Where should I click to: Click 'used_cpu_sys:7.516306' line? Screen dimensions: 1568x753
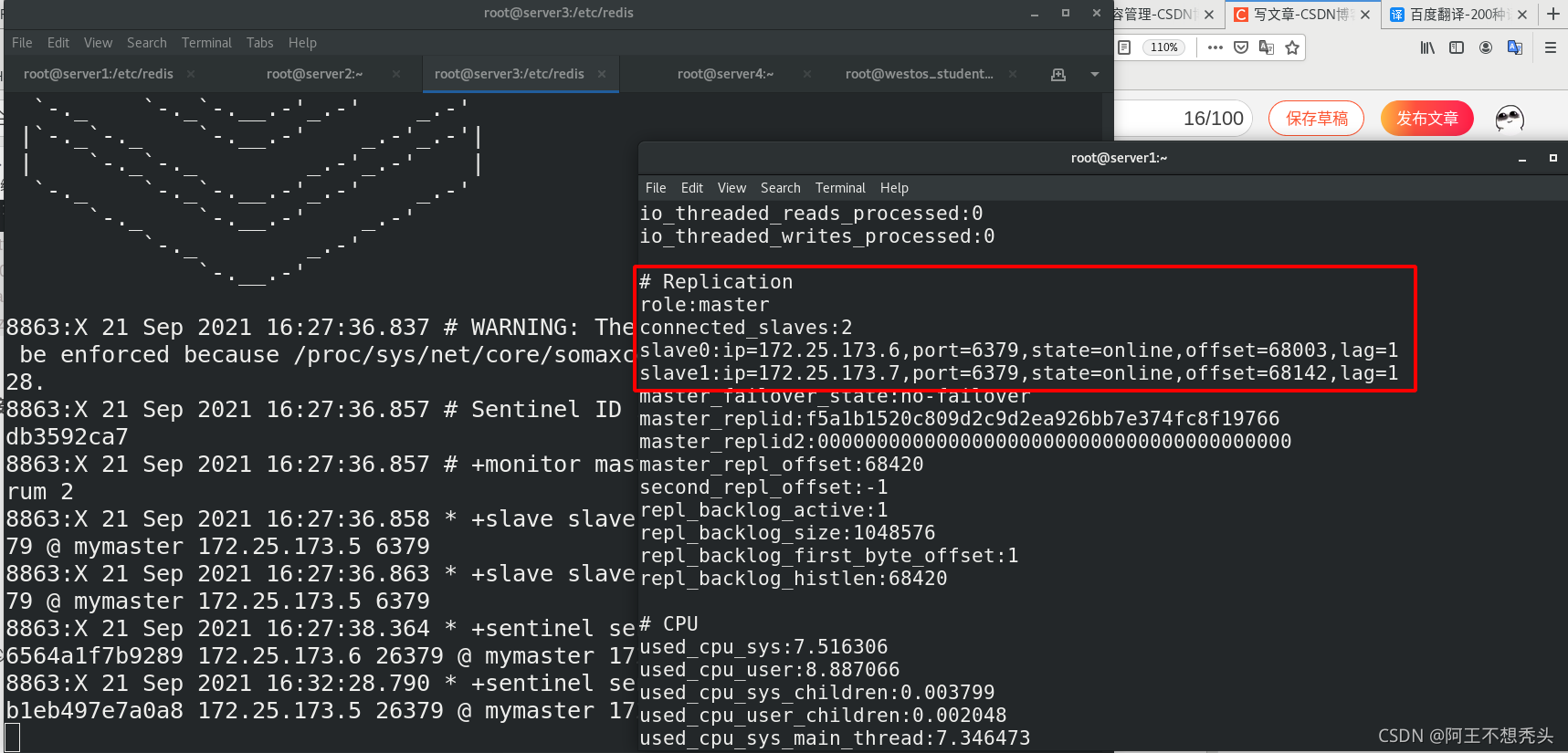click(x=763, y=647)
